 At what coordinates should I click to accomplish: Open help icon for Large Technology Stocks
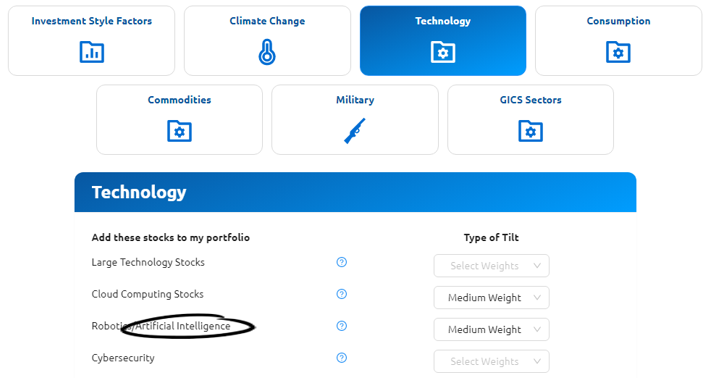point(342,262)
